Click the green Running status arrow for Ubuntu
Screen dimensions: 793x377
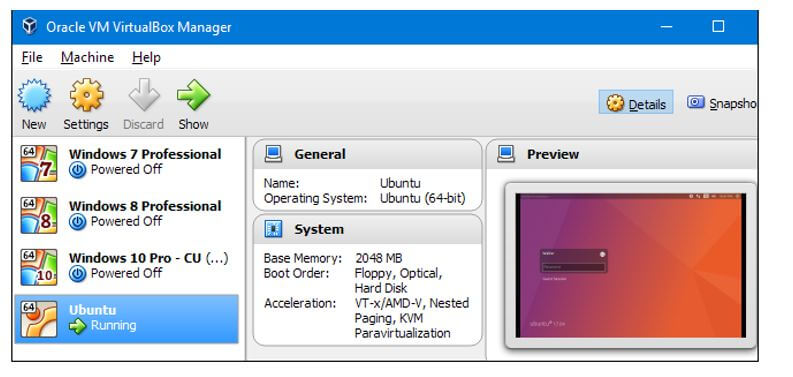78,326
